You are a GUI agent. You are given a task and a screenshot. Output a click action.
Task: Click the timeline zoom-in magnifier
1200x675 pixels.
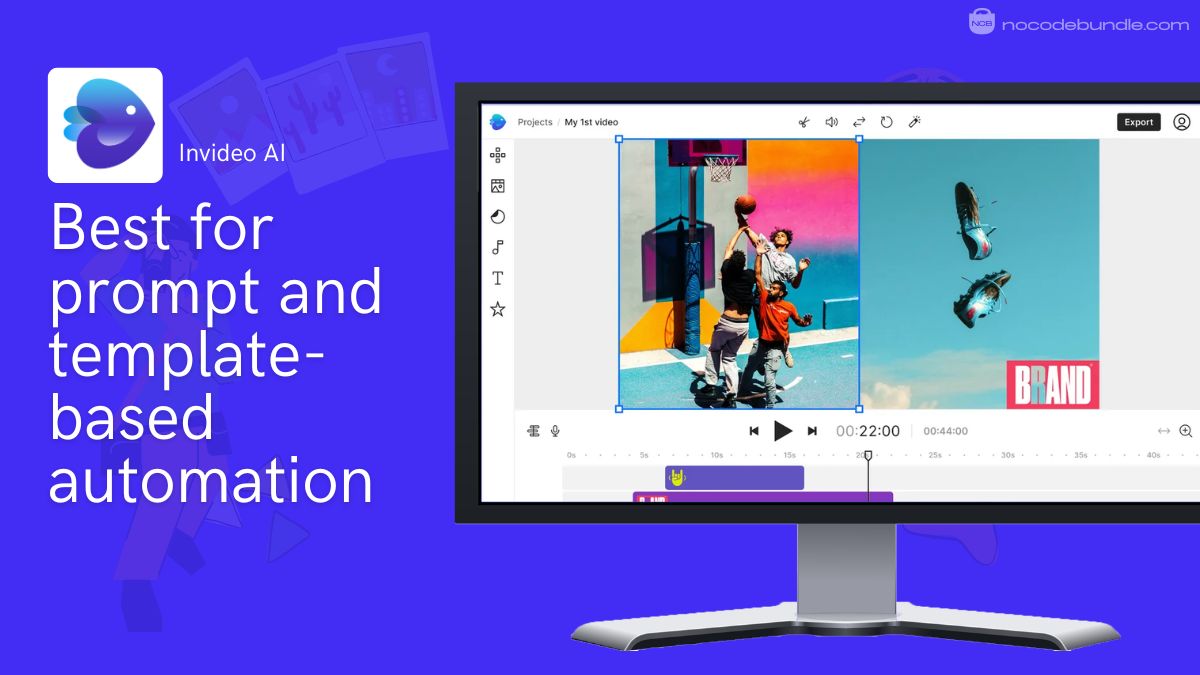pyautogui.click(x=1185, y=431)
